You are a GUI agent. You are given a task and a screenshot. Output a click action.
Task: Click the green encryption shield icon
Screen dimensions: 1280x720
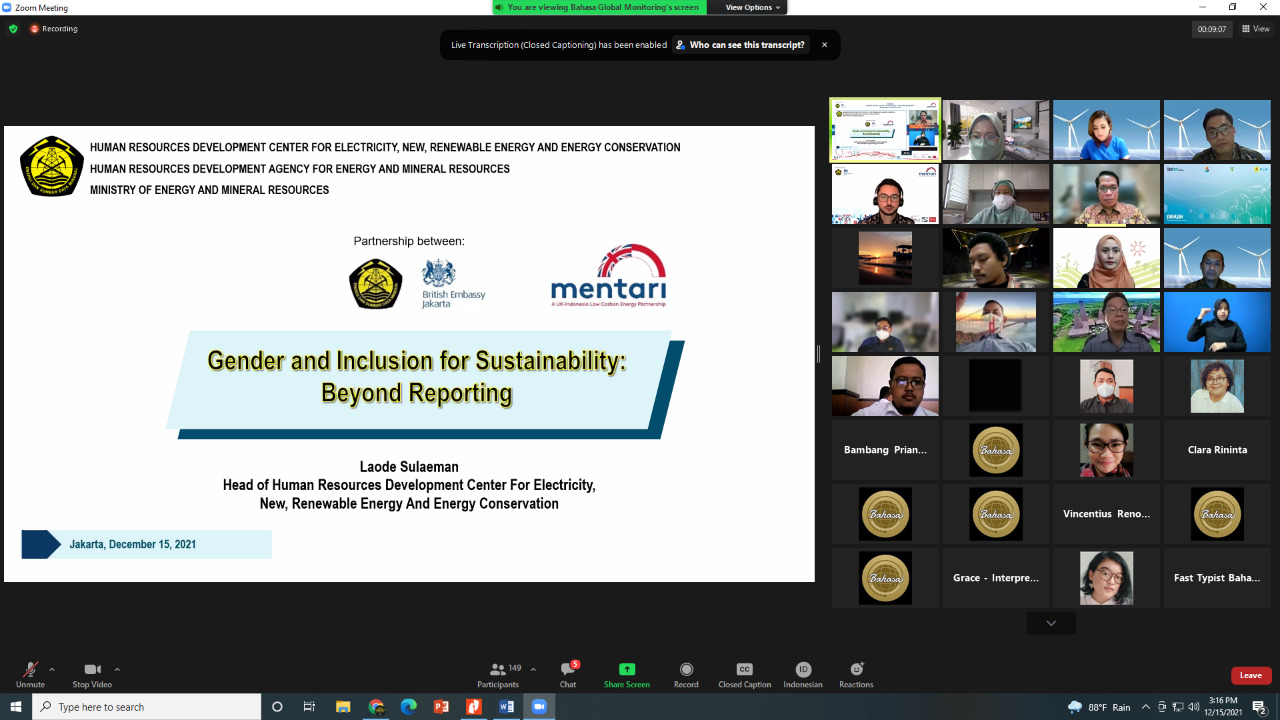(x=13, y=29)
